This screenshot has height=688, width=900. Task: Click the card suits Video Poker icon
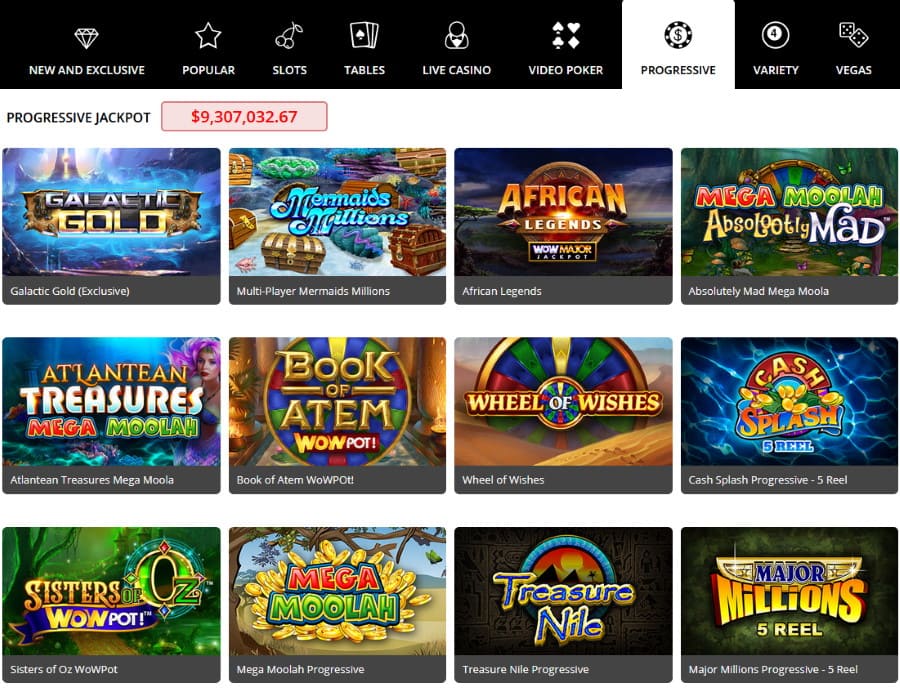coord(566,35)
